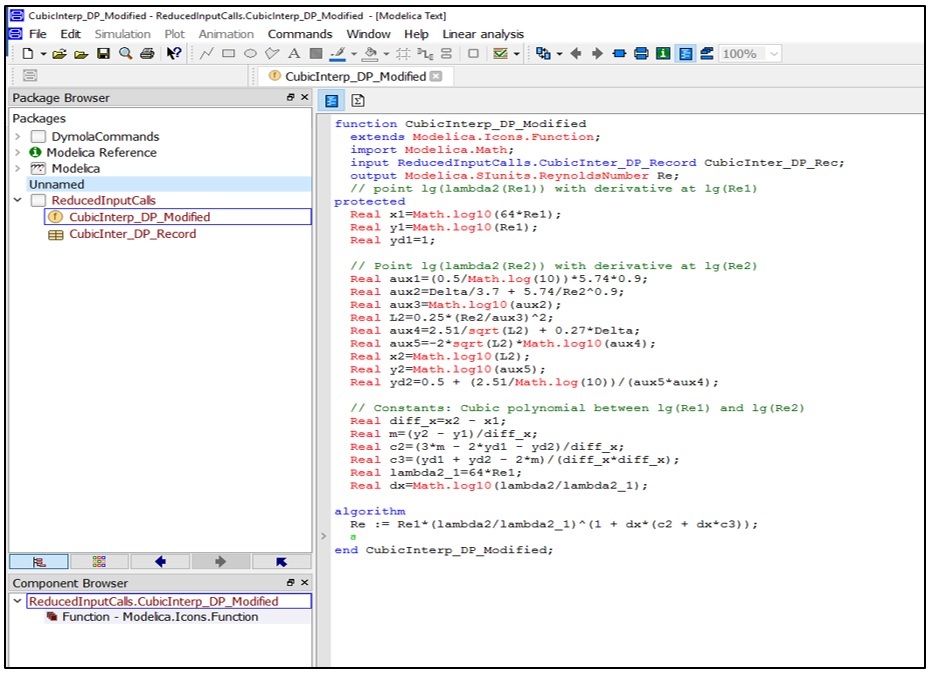
Task: Open the Commands menu
Action: point(300,34)
